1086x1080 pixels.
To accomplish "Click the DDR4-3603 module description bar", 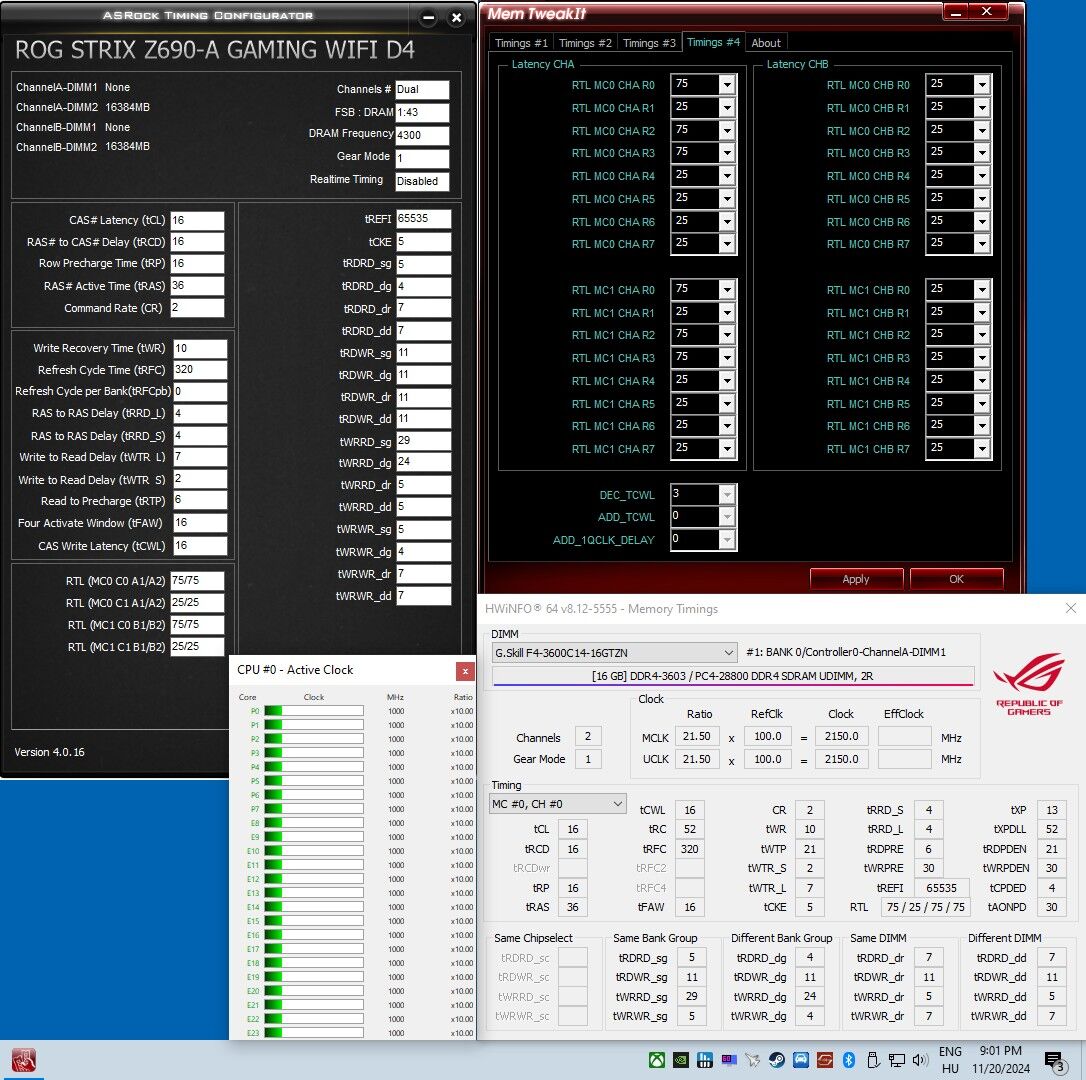I will pos(733,676).
